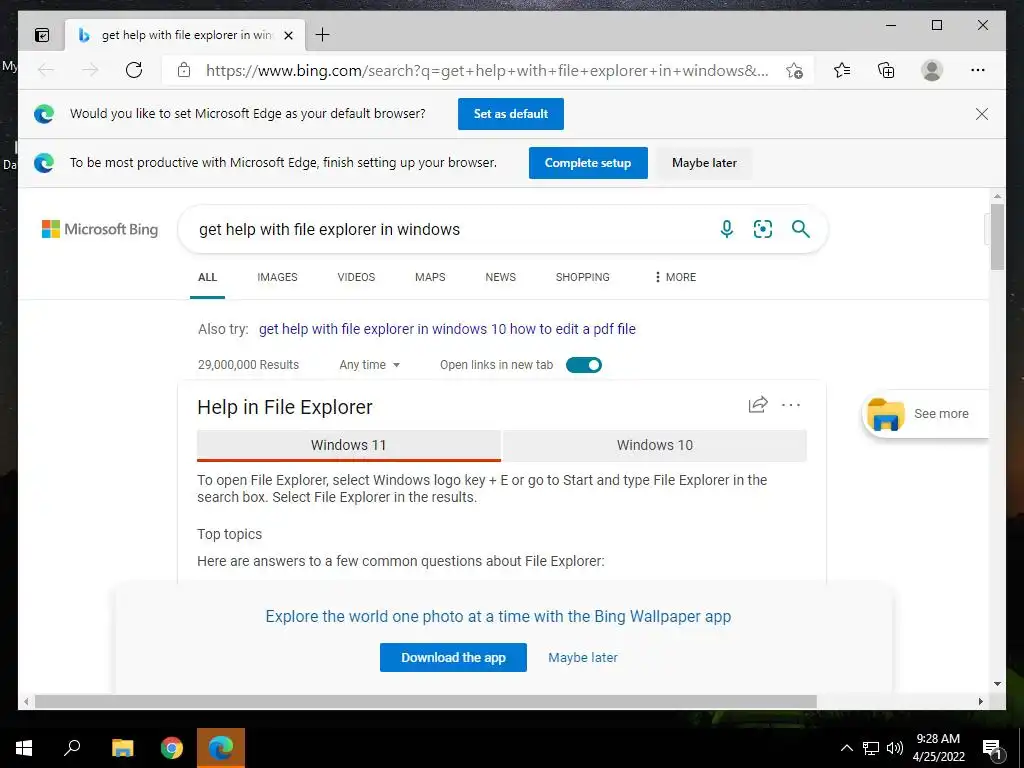The height and width of the screenshot is (768, 1024).
Task: Switch to the VIDEOS search tab
Action: 356,277
